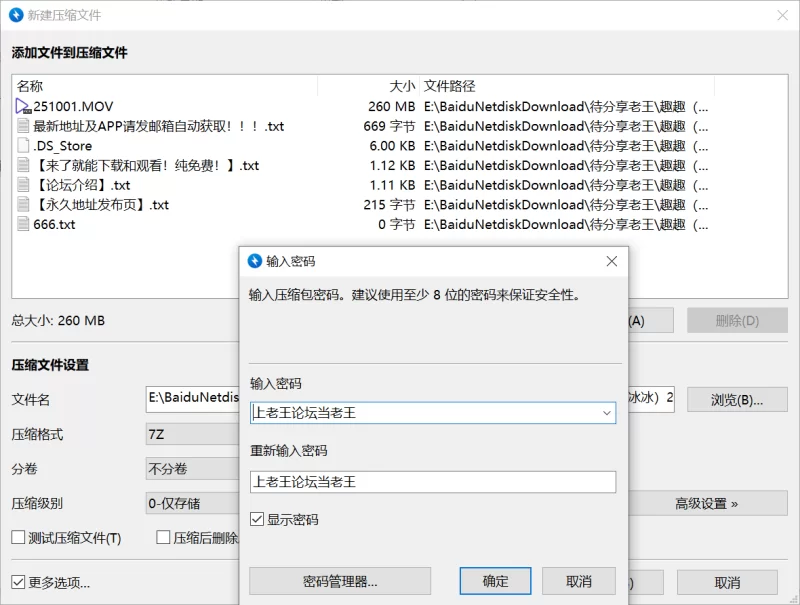Image resolution: width=800 pixels, height=605 pixels.
Task: Toggle the 更多选项 checkbox
Action: (18, 582)
